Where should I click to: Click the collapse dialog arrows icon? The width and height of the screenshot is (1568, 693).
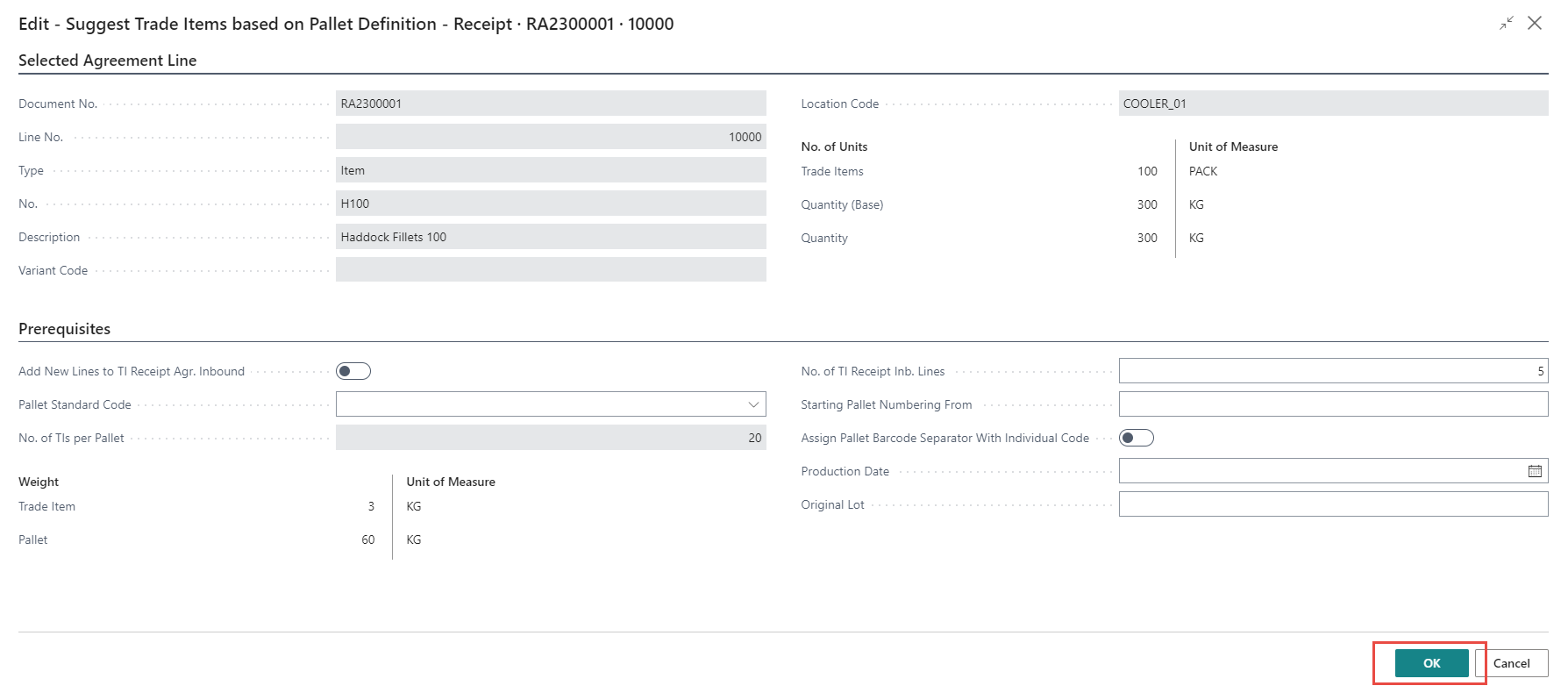[x=1506, y=24]
